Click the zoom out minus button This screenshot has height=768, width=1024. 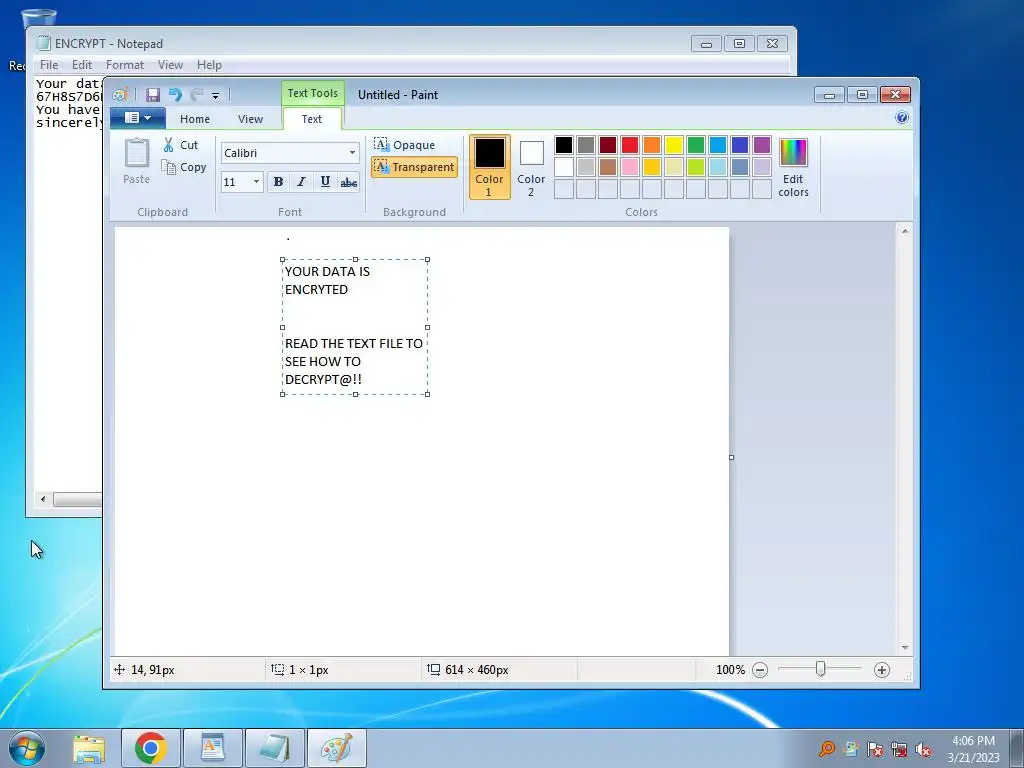click(x=760, y=670)
